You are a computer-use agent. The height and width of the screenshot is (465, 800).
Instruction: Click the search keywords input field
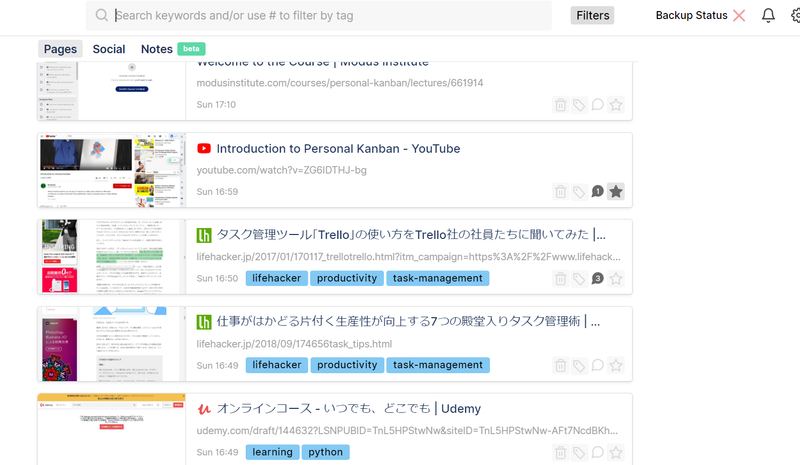(330, 15)
